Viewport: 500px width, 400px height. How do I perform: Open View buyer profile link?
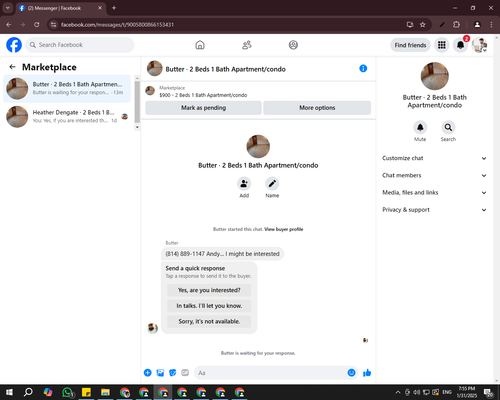tap(284, 229)
